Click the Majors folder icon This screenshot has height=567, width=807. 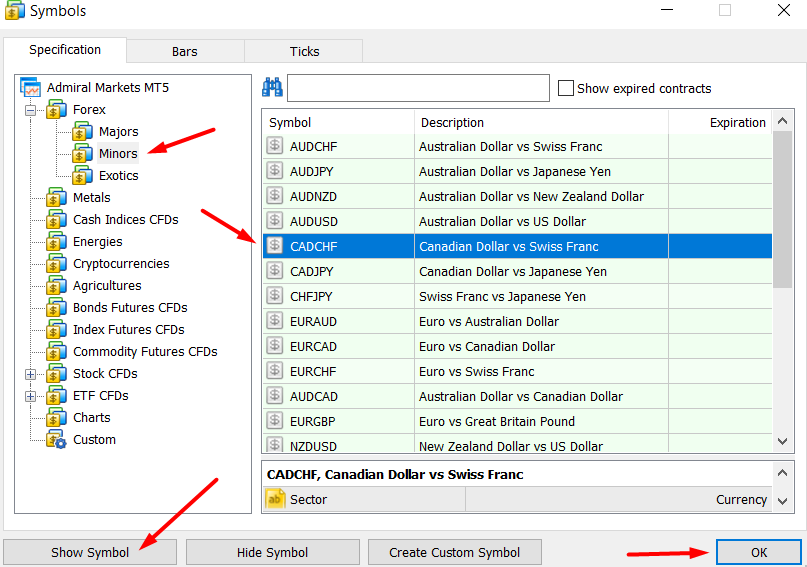[82, 132]
